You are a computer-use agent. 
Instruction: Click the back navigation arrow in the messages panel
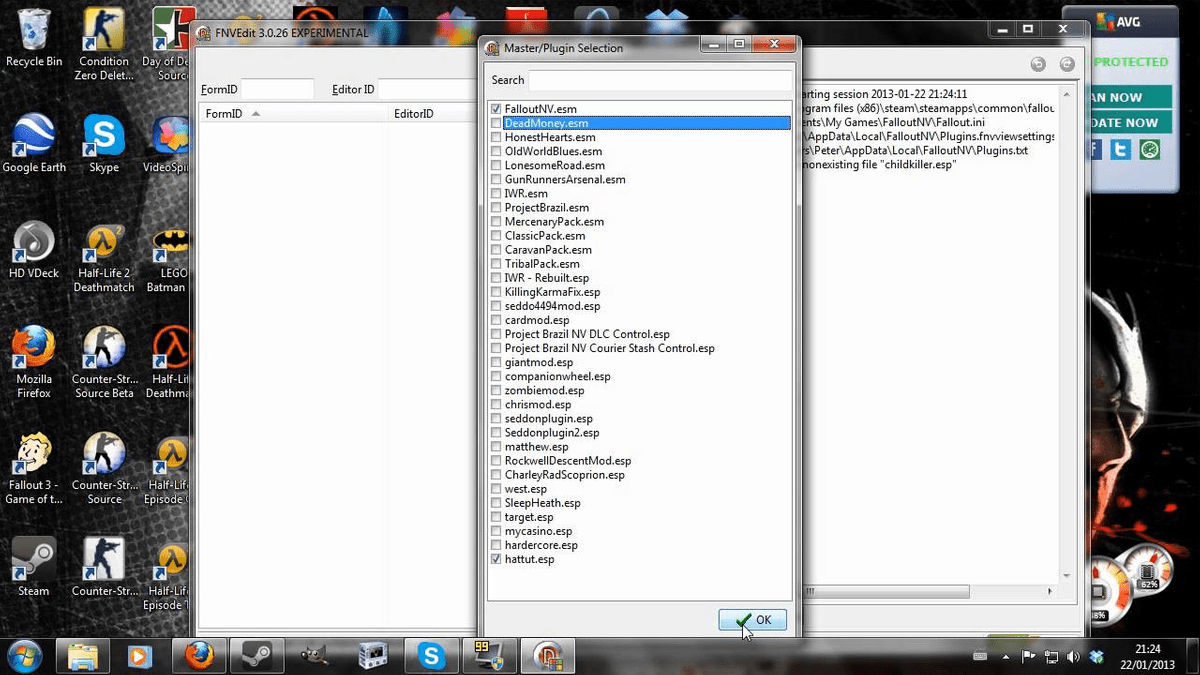tap(1037, 62)
